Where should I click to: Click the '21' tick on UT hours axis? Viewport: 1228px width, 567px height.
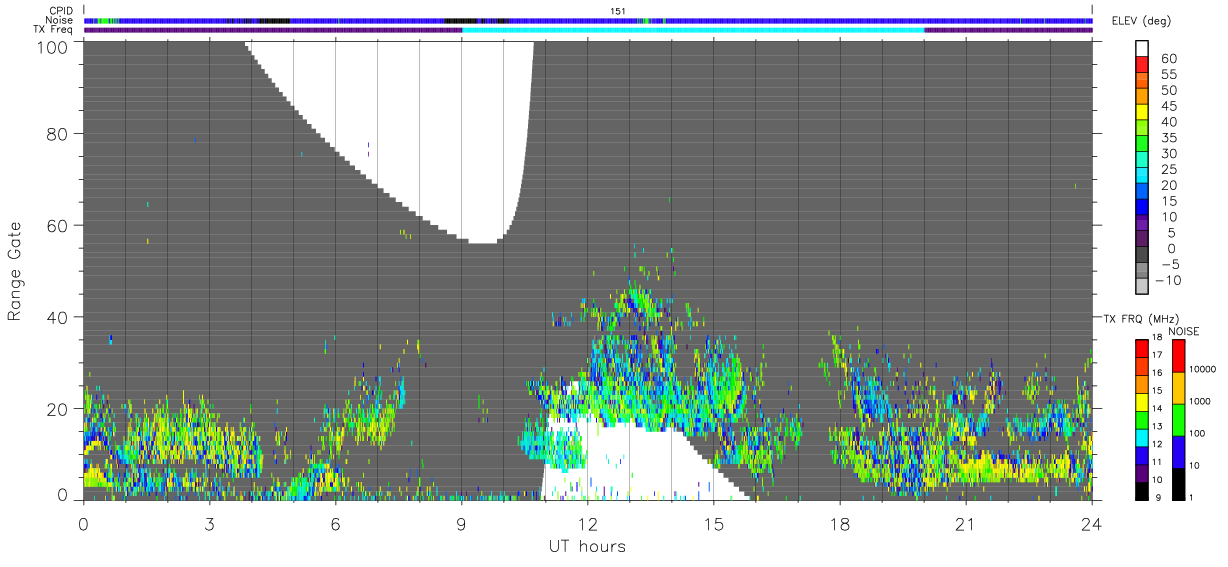[966, 523]
